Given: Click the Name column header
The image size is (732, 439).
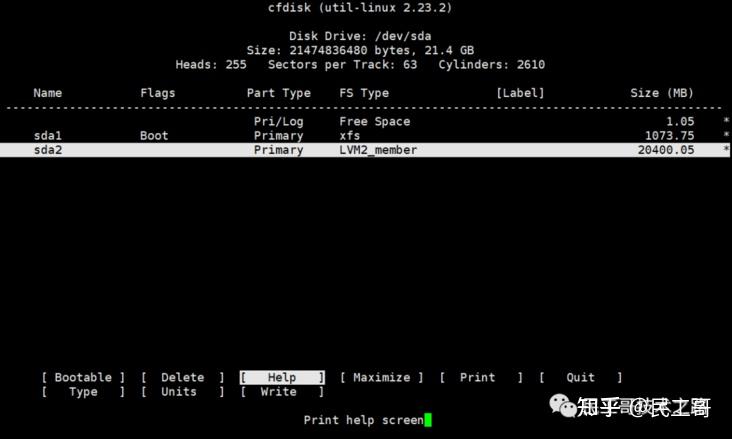Looking at the screenshot, I should point(48,93).
